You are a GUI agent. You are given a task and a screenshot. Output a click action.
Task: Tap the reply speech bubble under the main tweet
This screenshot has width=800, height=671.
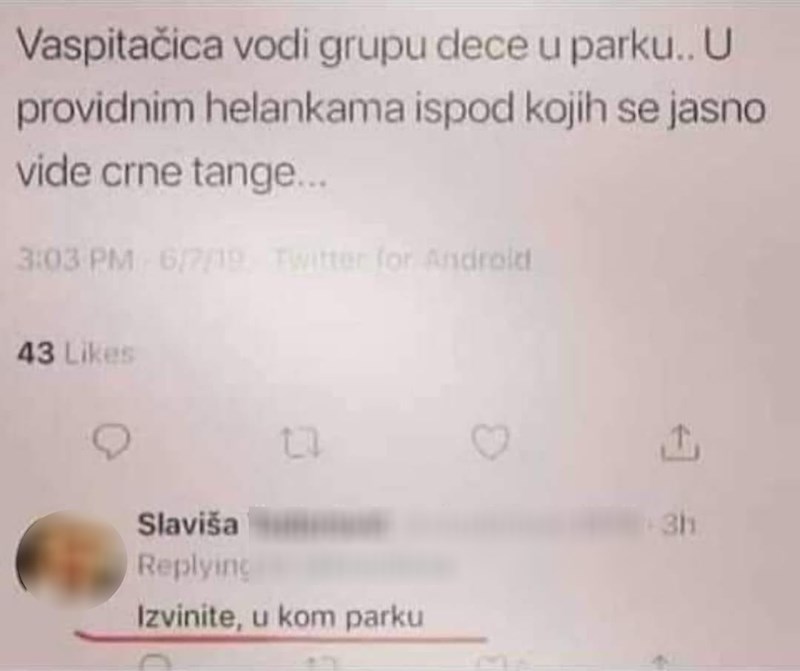click(x=111, y=442)
